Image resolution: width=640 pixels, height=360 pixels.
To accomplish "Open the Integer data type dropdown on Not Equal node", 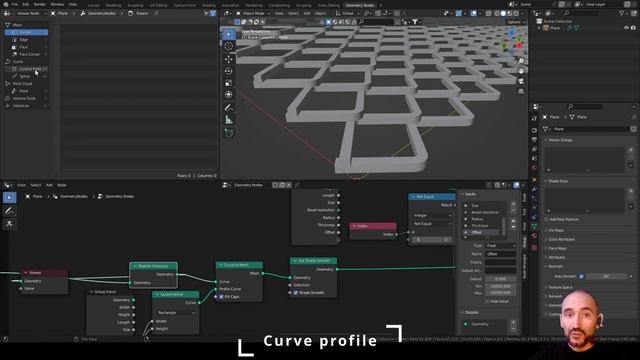I will pyautogui.click(x=432, y=215).
